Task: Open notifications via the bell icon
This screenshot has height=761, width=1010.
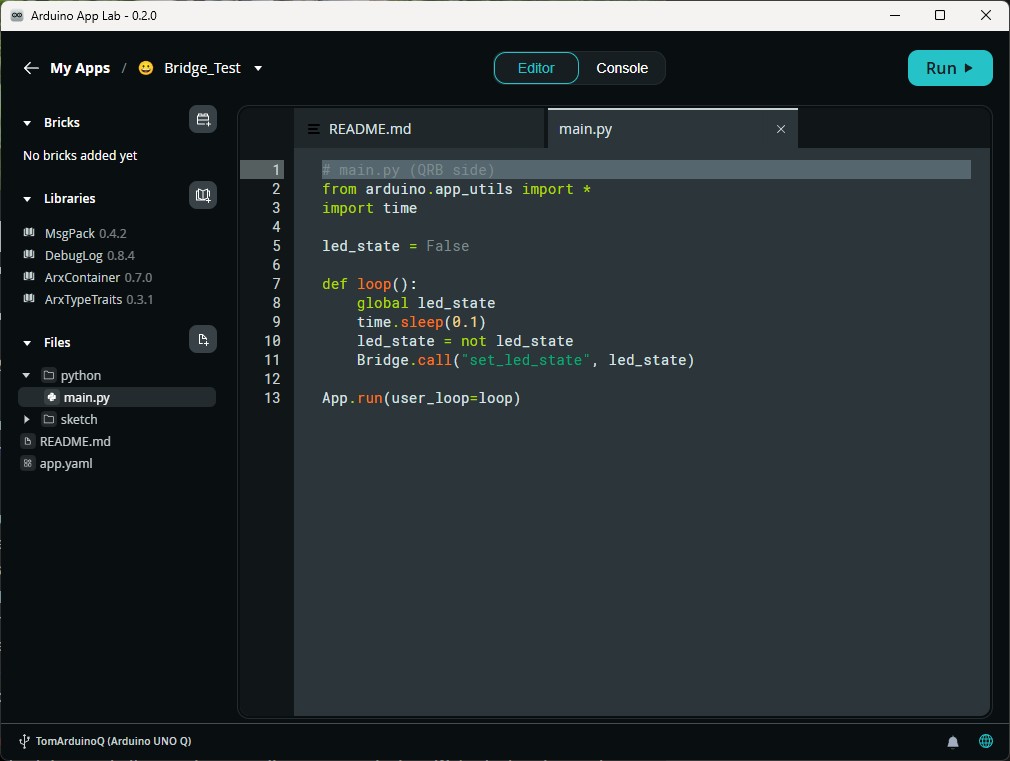Action: (952, 741)
